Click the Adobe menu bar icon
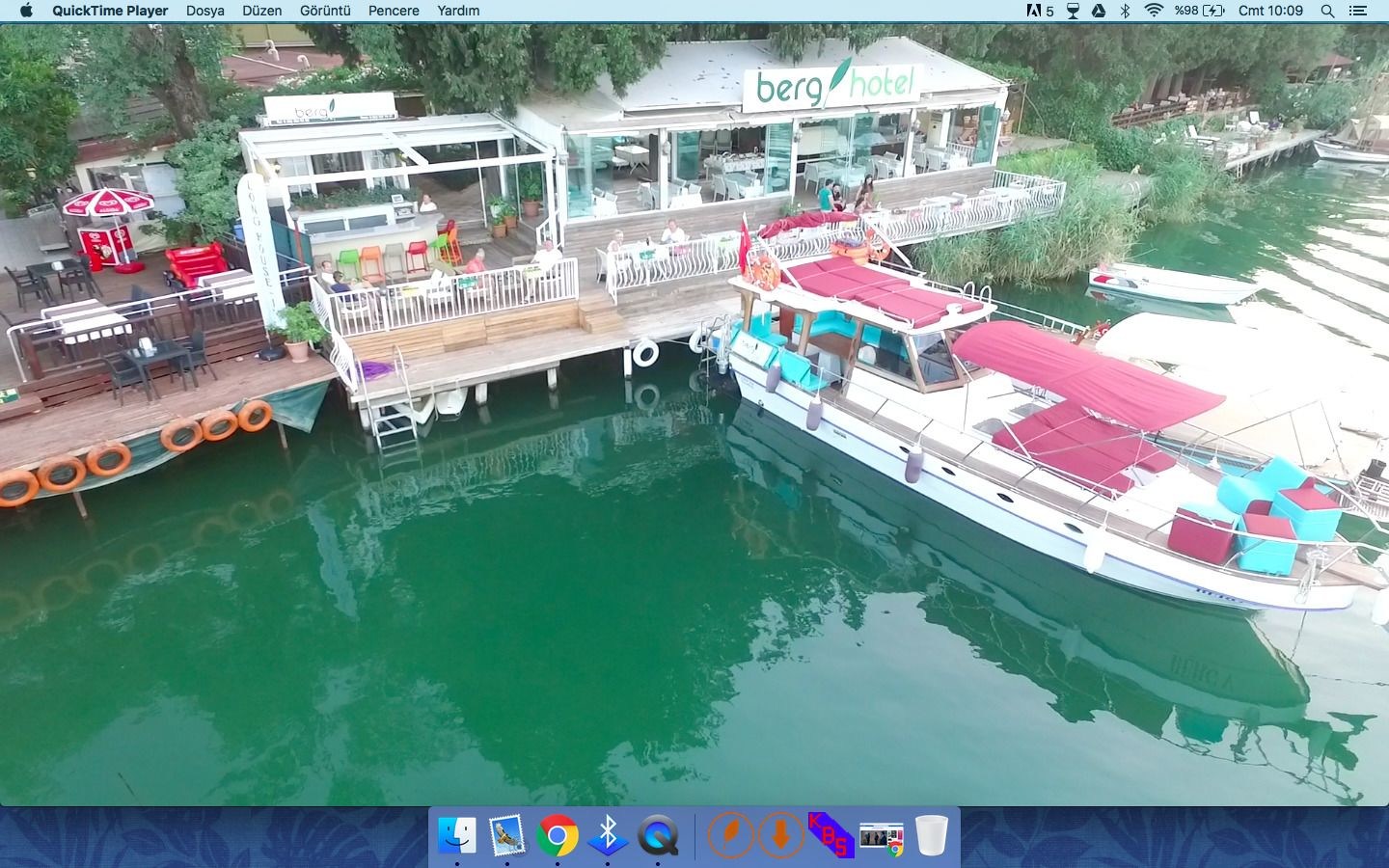1389x868 pixels. pyautogui.click(x=1040, y=11)
